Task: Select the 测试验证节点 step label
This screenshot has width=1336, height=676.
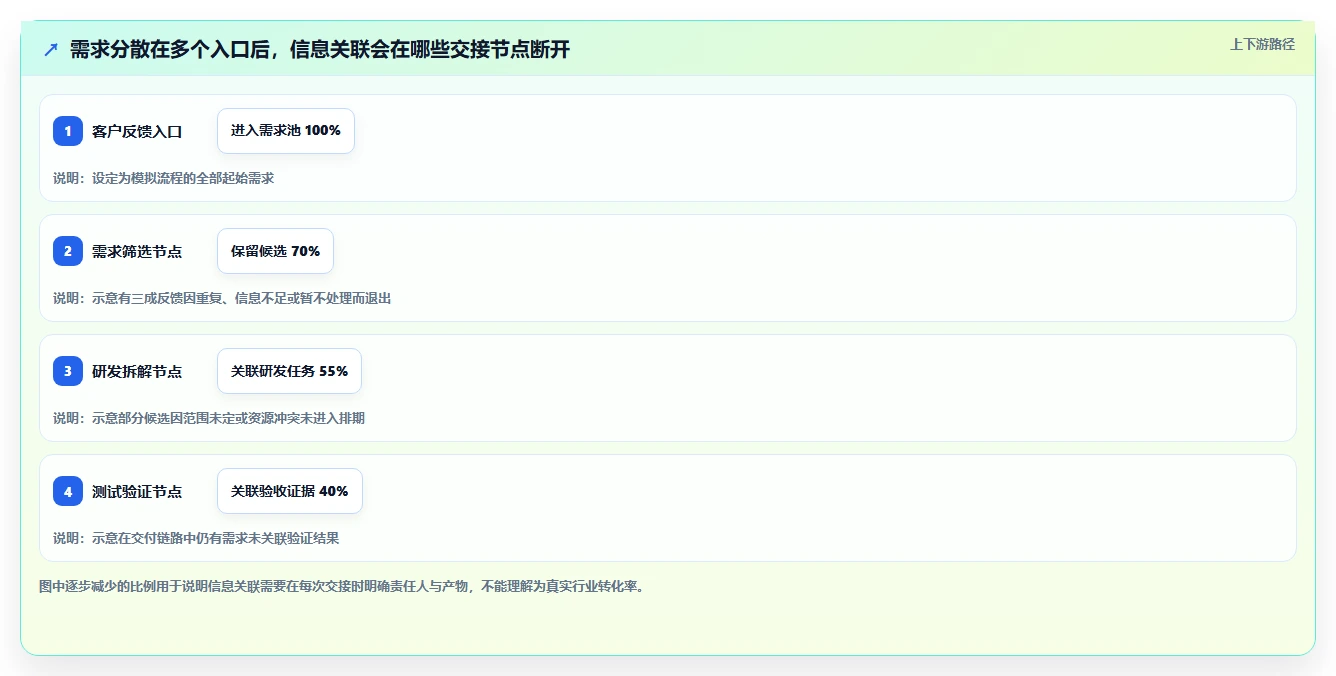Action: click(137, 491)
